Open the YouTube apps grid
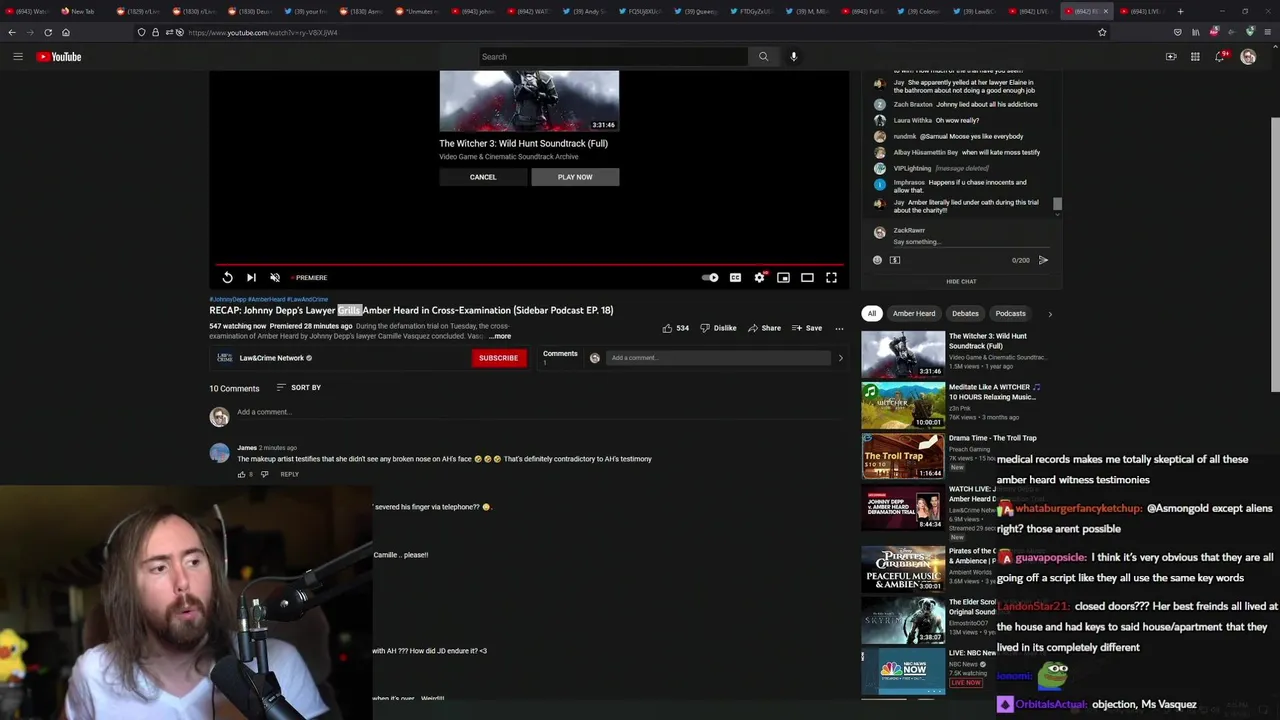Image resolution: width=1280 pixels, height=720 pixels. tap(1195, 57)
